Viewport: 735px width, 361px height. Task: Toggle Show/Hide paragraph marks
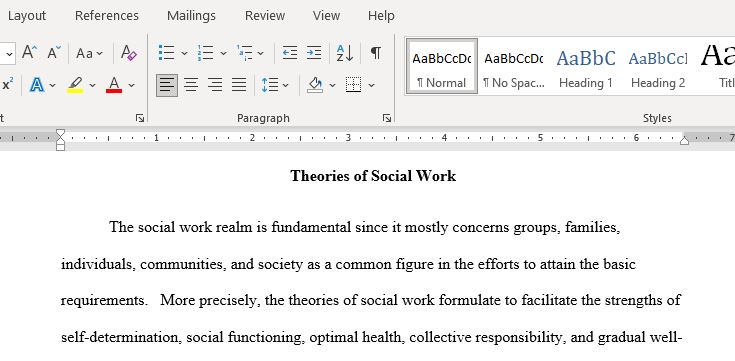[x=375, y=53]
